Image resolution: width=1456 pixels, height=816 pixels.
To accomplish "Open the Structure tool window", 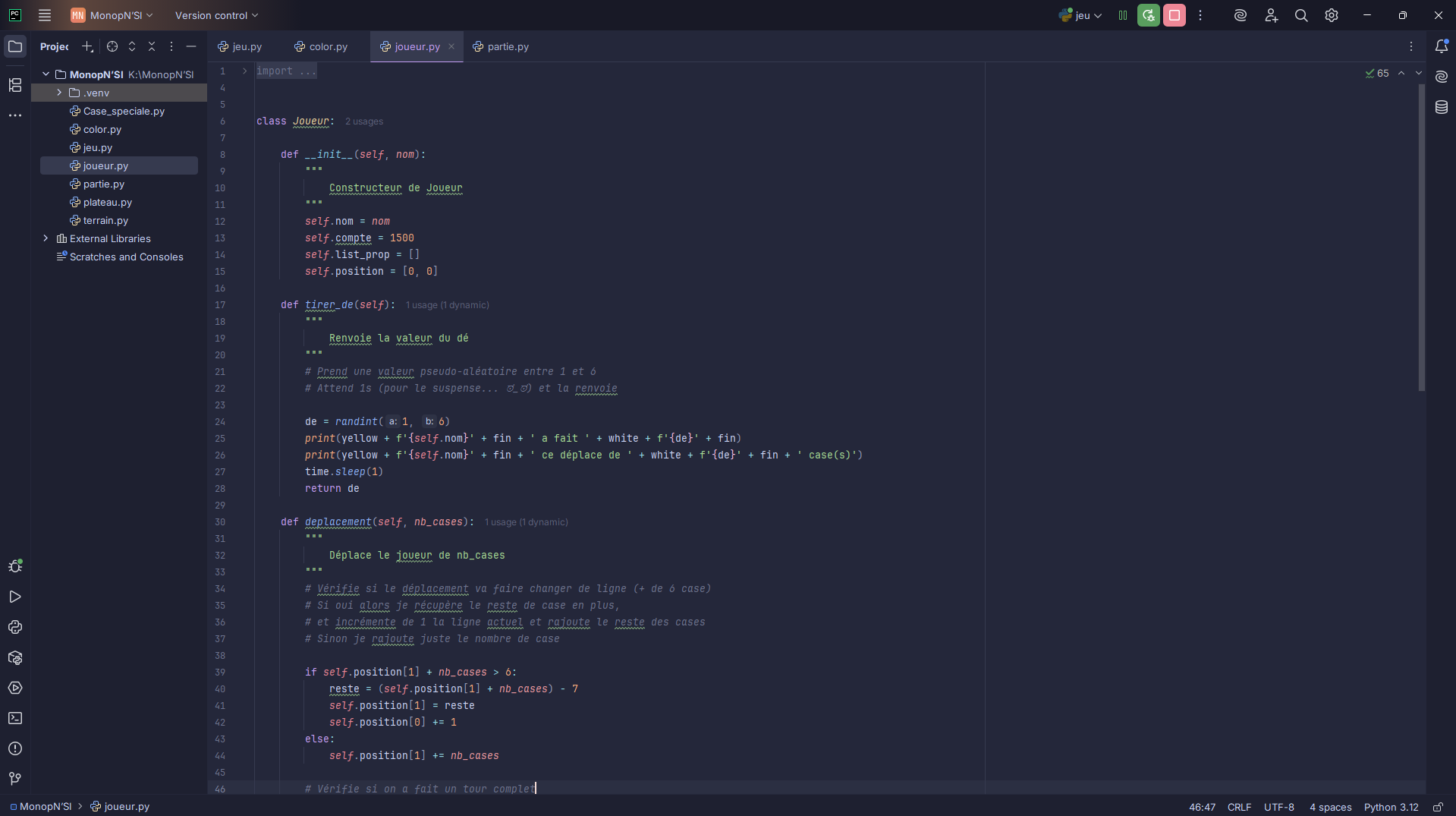I will pos(15,85).
